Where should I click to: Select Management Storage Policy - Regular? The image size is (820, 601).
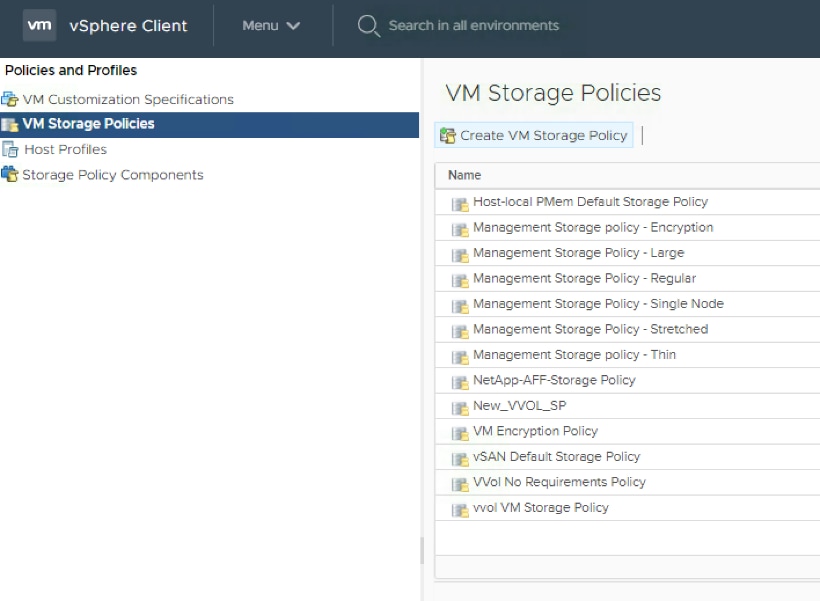click(x=585, y=278)
